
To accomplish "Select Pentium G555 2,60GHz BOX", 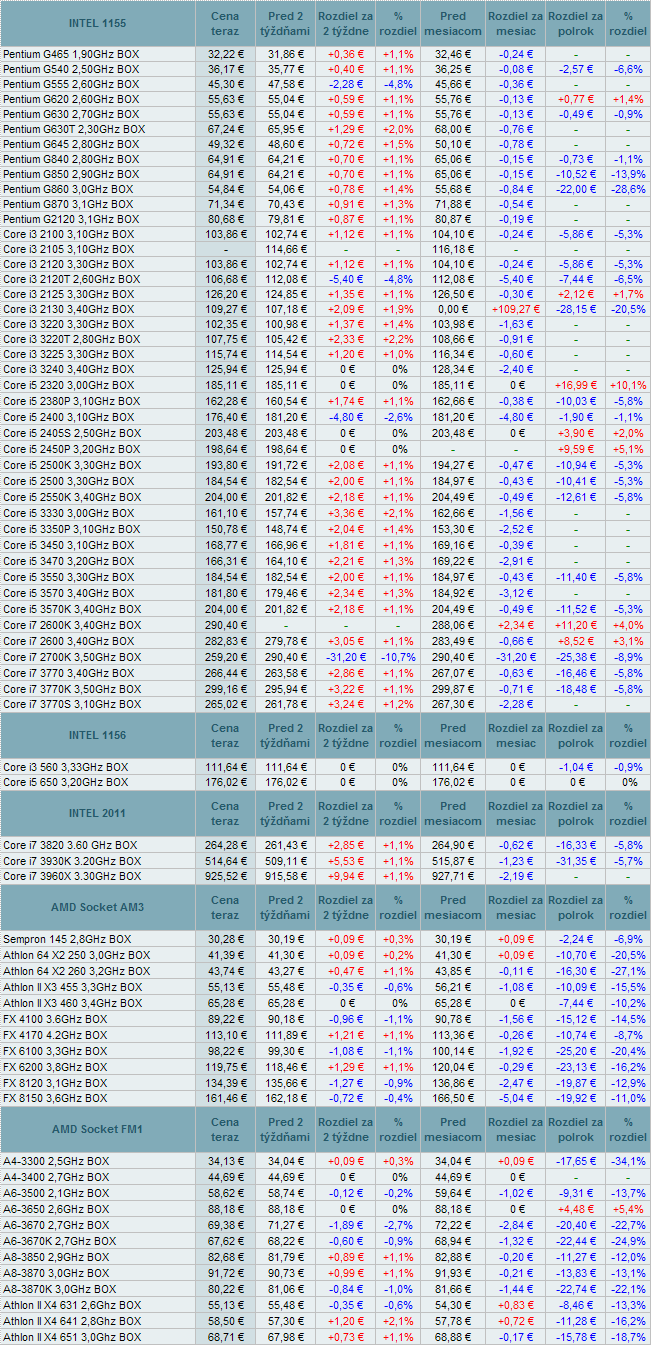I will pyautogui.click(x=71, y=84).
